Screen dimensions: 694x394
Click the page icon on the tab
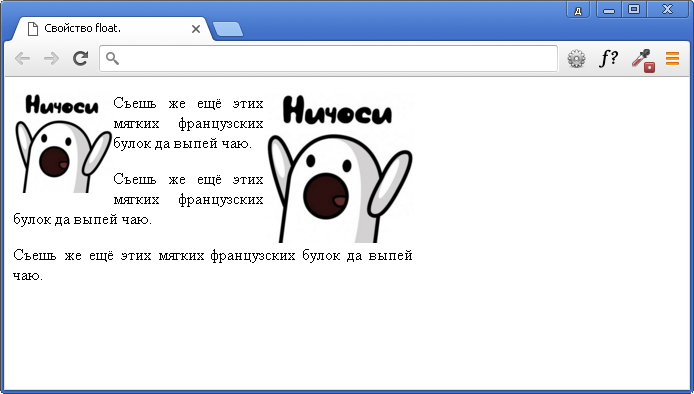point(32,29)
